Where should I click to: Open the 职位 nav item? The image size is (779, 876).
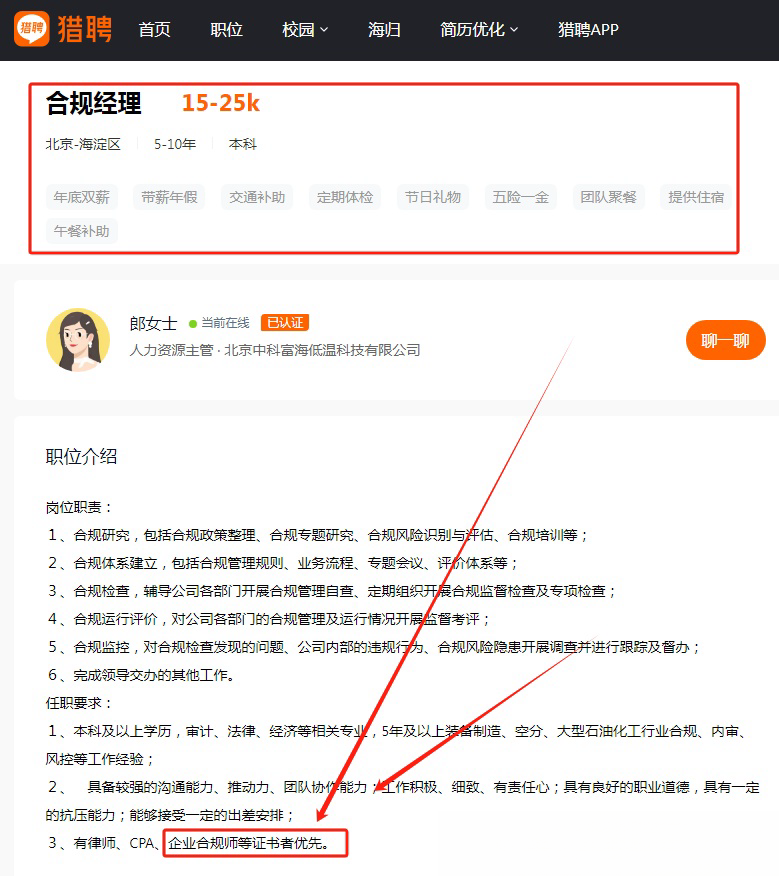(x=226, y=30)
